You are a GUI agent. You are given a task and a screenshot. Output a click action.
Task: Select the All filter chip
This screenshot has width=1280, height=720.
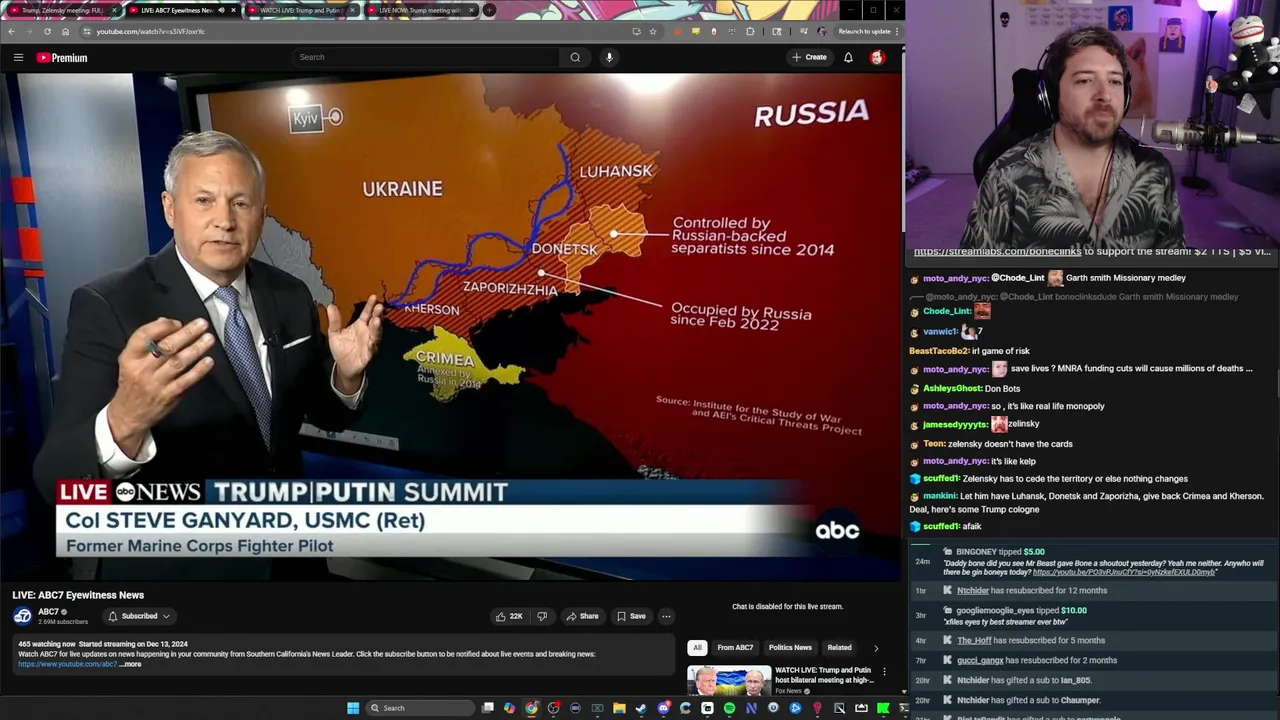coord(697,648)
